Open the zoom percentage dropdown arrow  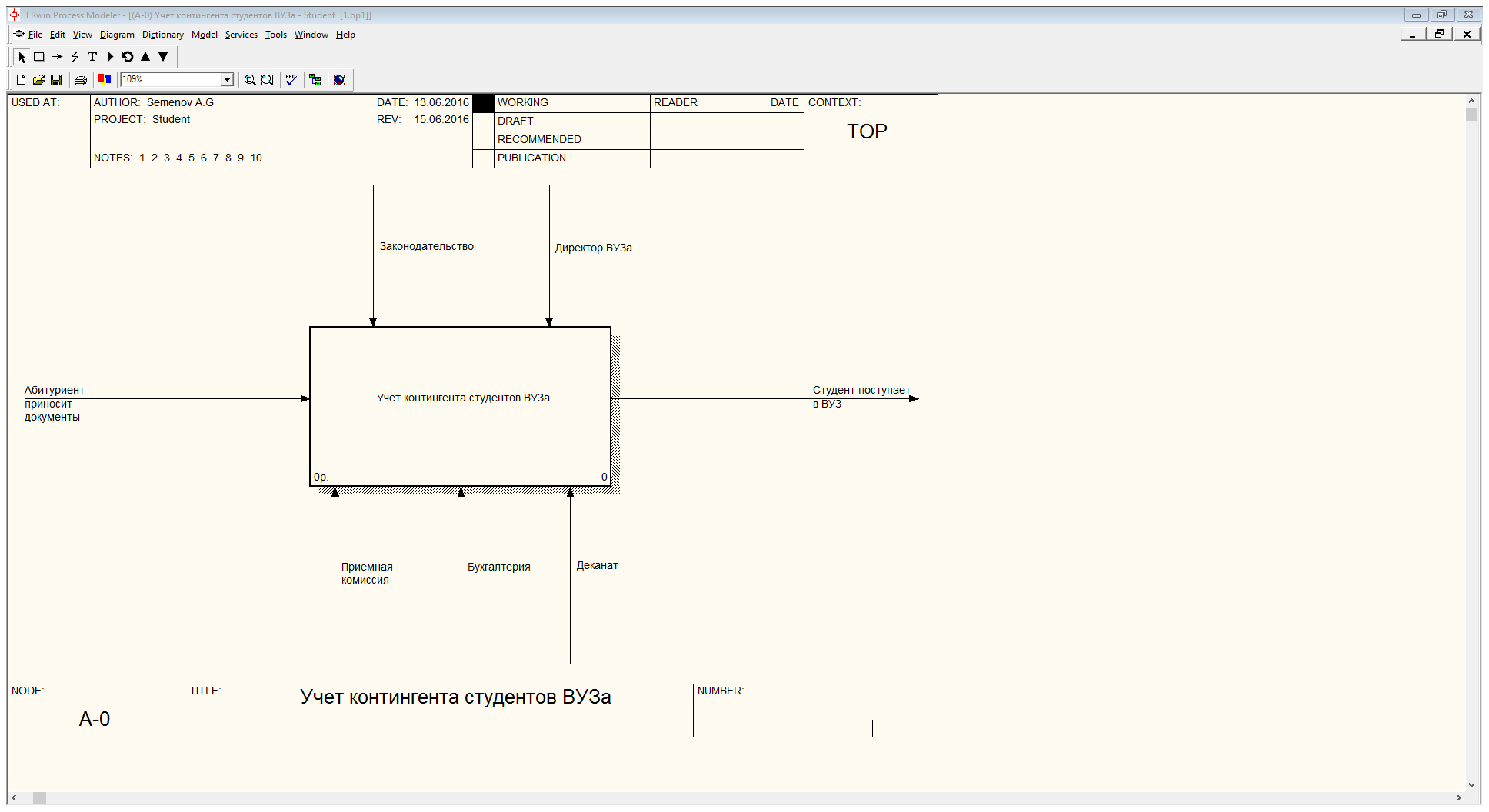(x=227, y=80)
